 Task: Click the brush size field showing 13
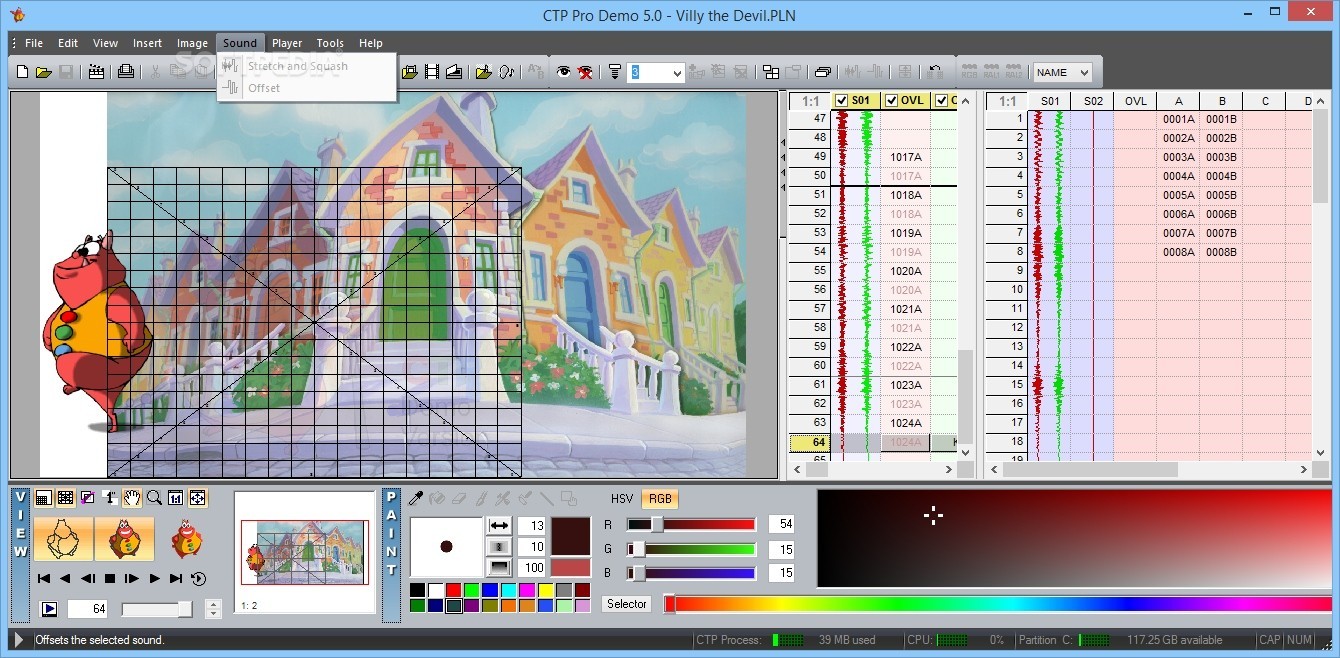click(x=531, y=525)
